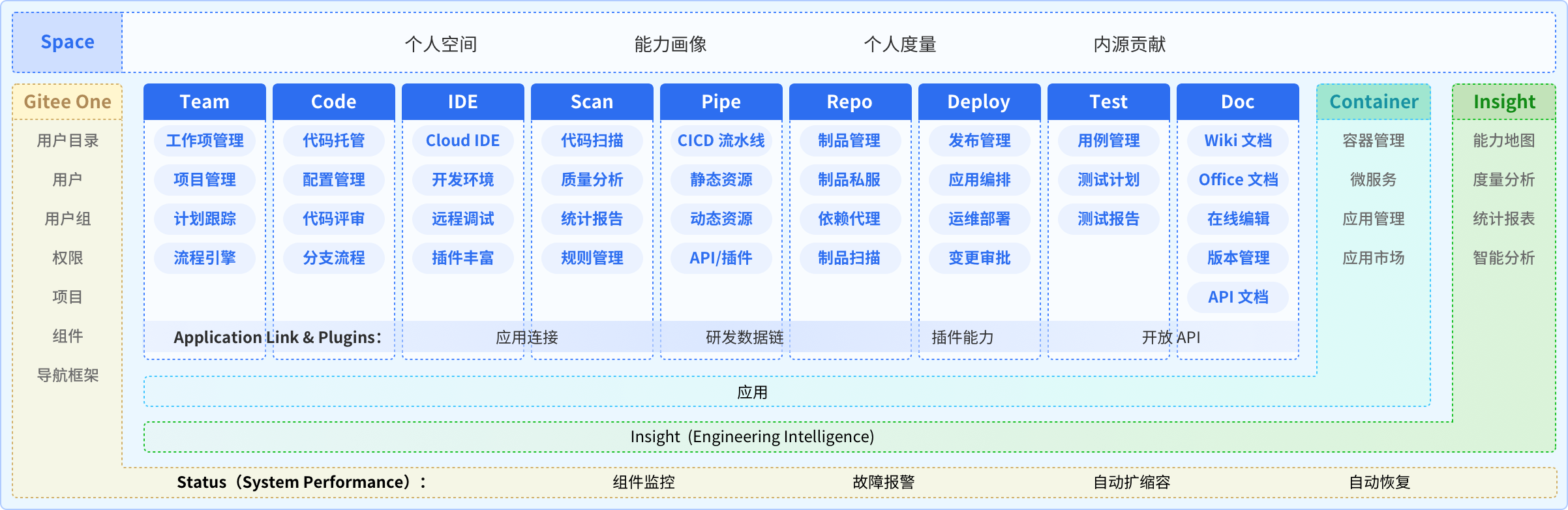The image size is (1568, 510).
Task: Open the 计划跟踪 pill
Action: pyautogui.click(x=205, y=219)
